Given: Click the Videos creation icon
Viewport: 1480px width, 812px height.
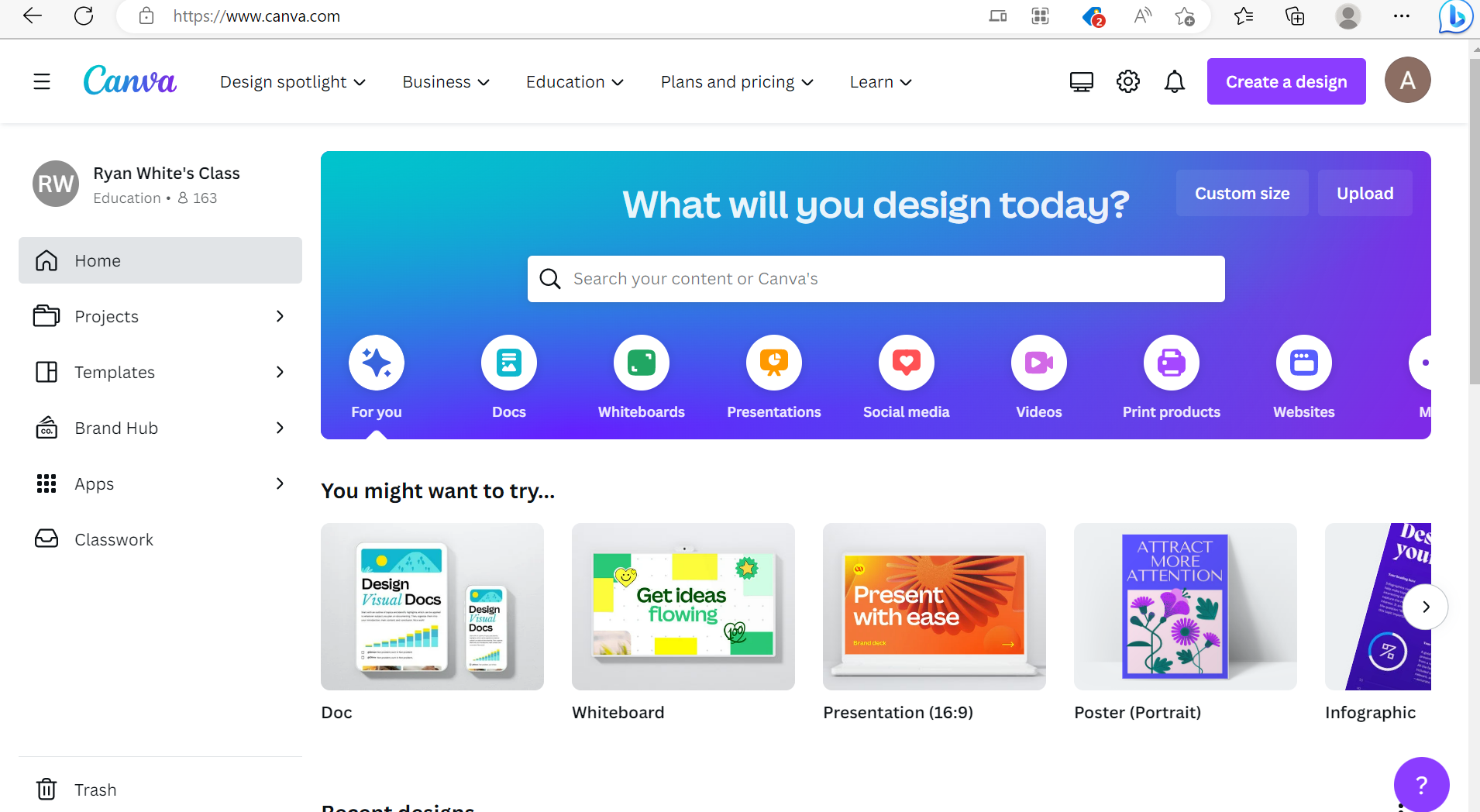Looking at the screenshot, I should 1038,363.
